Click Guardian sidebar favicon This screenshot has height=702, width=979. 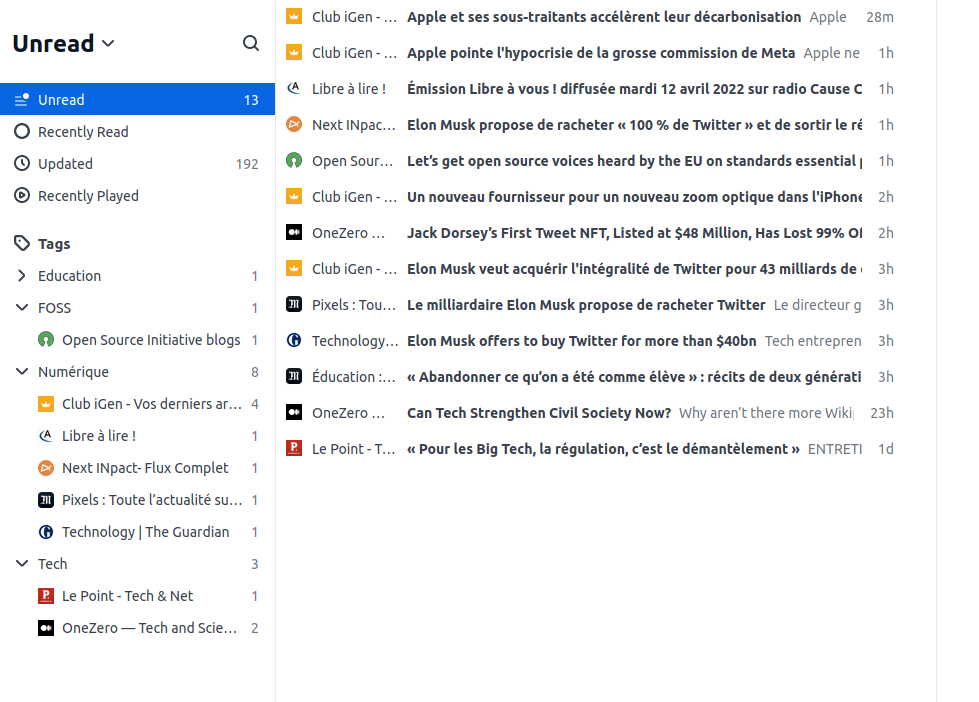coord(46,531)
